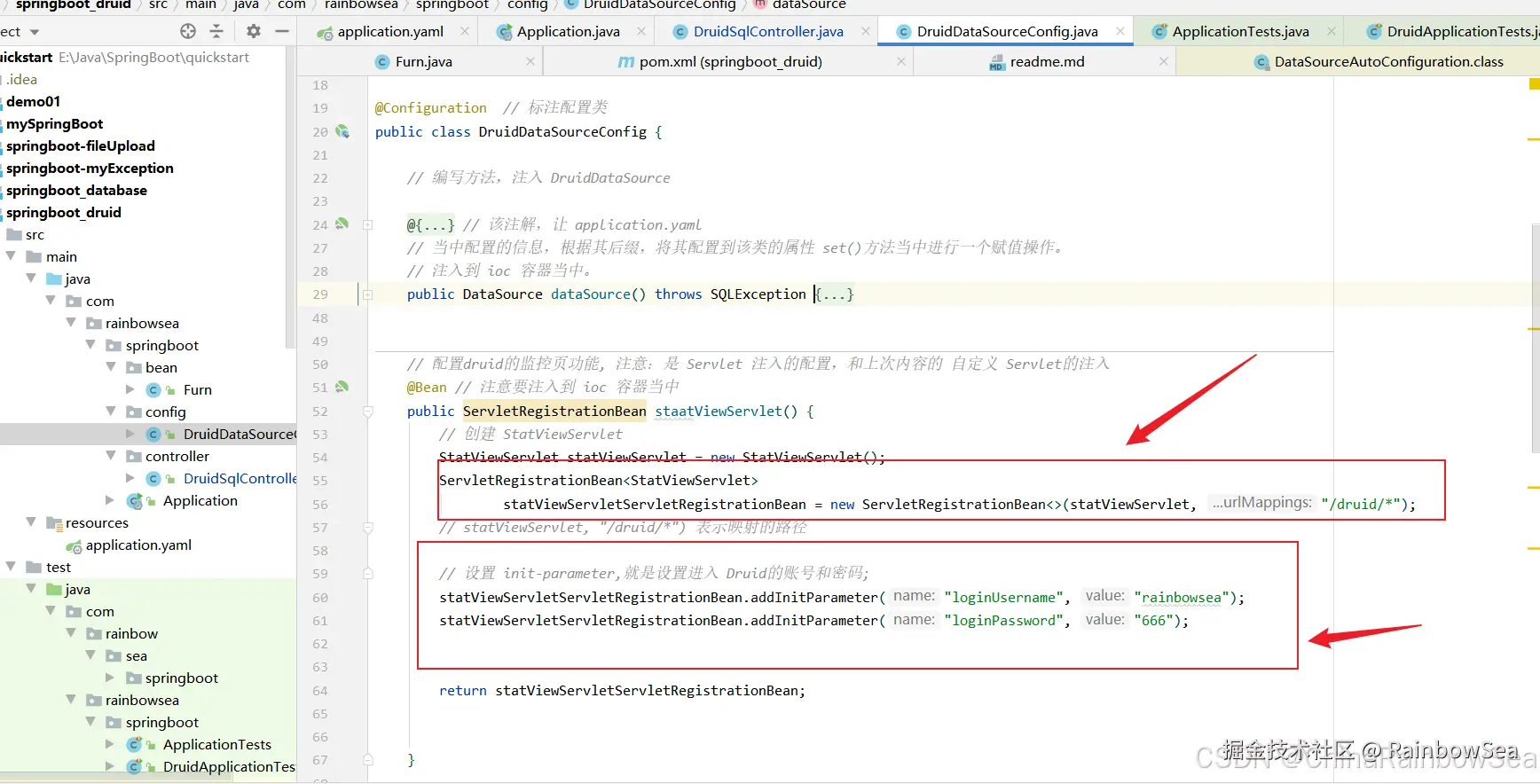Select springboot_database module
1540x784 pixels.
(76, 190)
